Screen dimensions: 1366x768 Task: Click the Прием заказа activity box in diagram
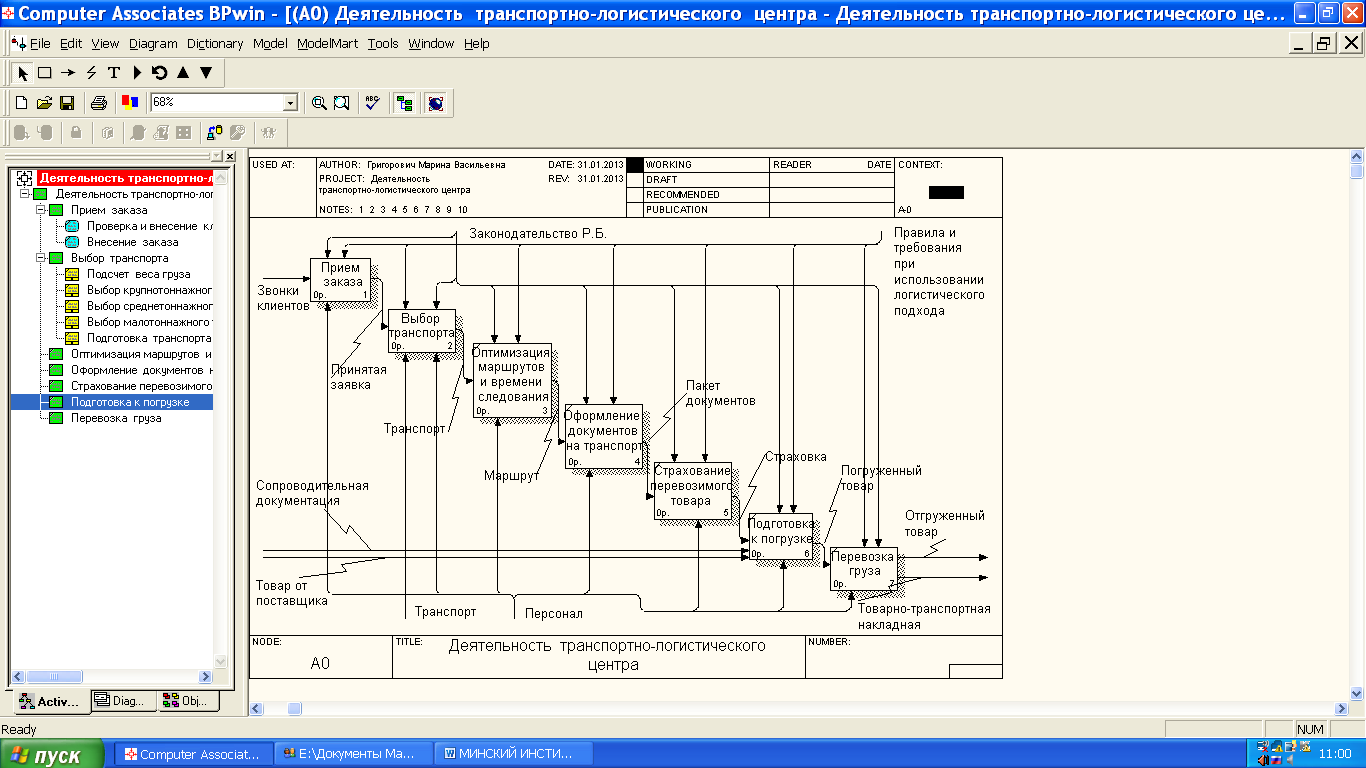340,279
